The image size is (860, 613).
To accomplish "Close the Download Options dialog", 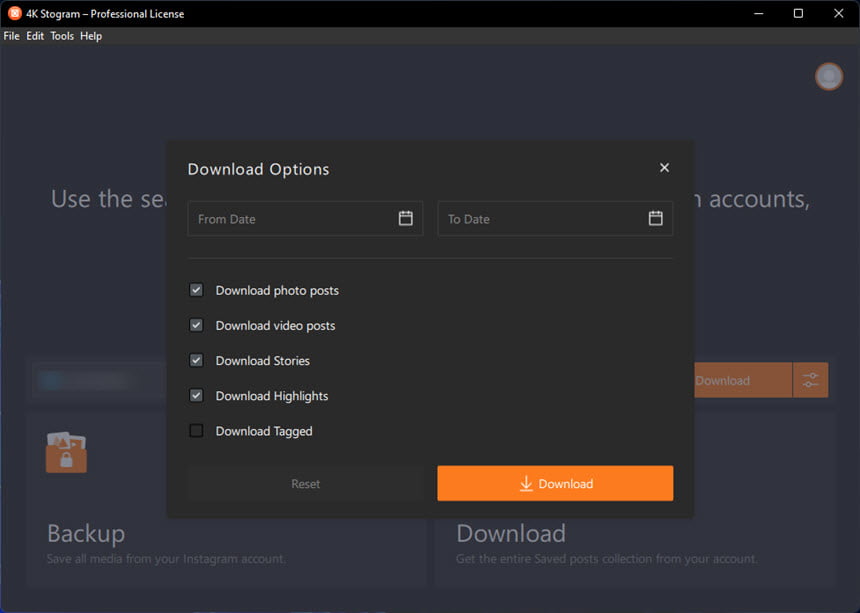I will [x=664, y=168].
